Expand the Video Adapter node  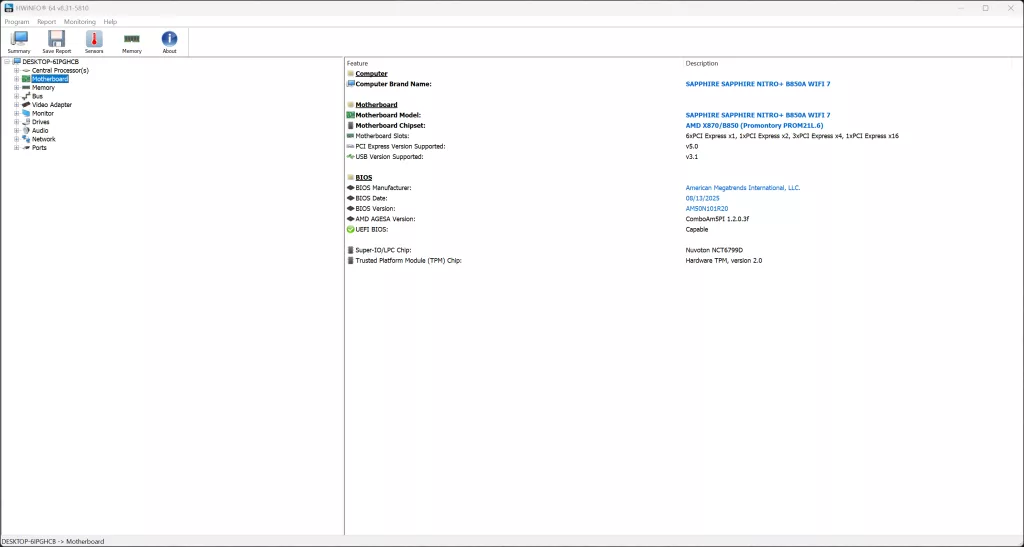[16, 104]
